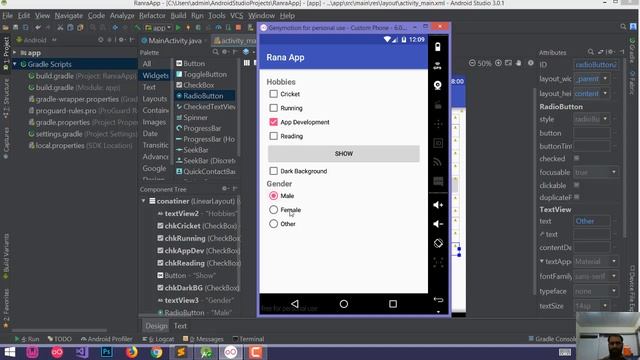Open the Build menu
Screen dimensions: 640x360
tap(178, 16)
